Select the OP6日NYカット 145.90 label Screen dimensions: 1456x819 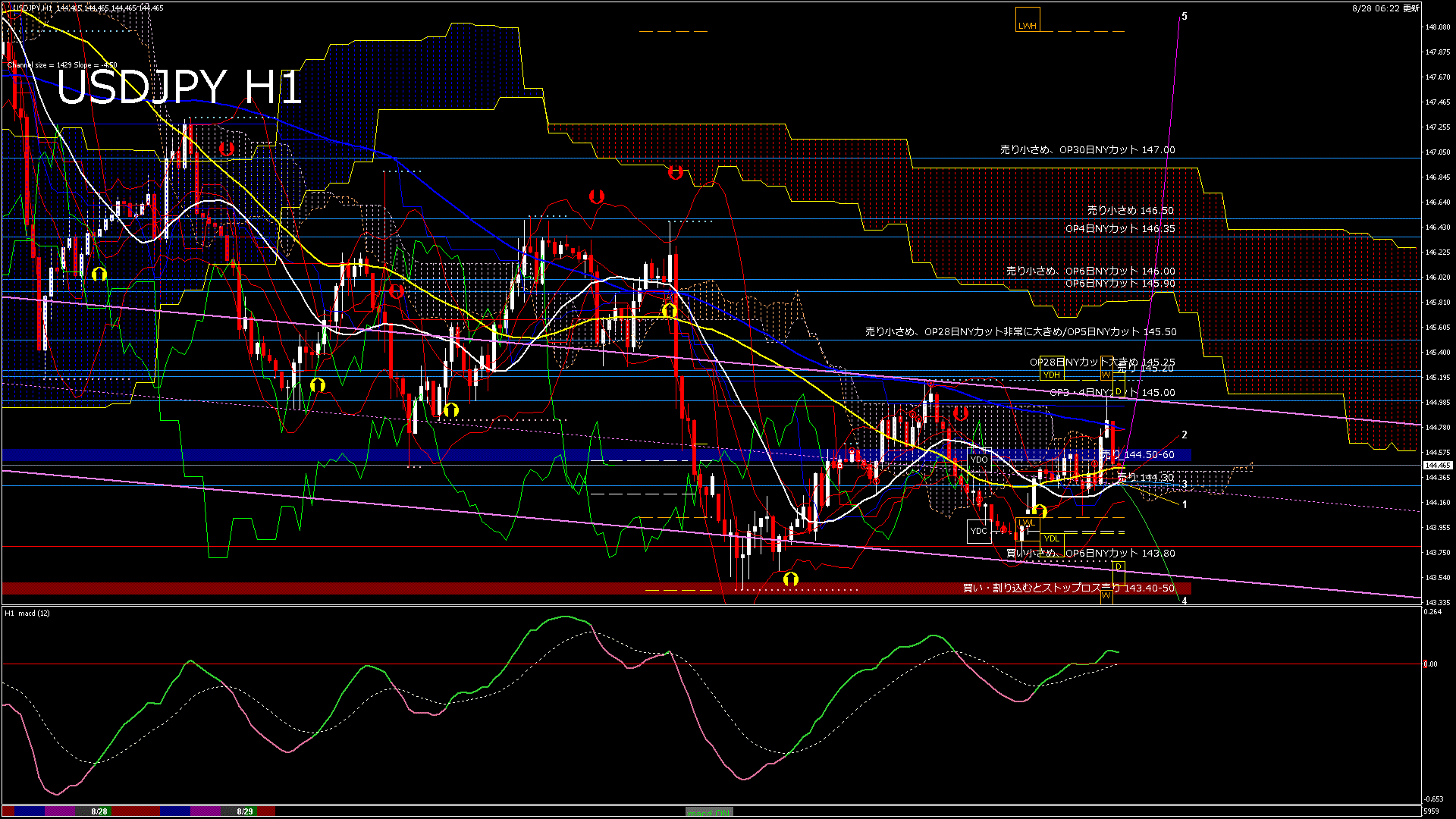[x=1120, y=284]
